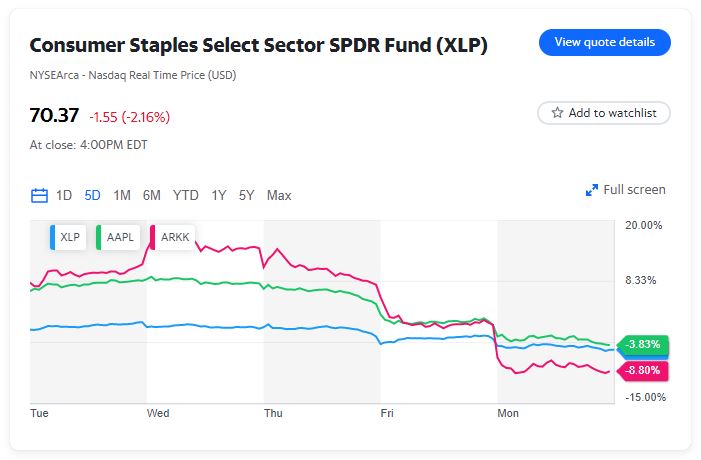Click the Consumer Staples fund title

click(x=258, y=45)
